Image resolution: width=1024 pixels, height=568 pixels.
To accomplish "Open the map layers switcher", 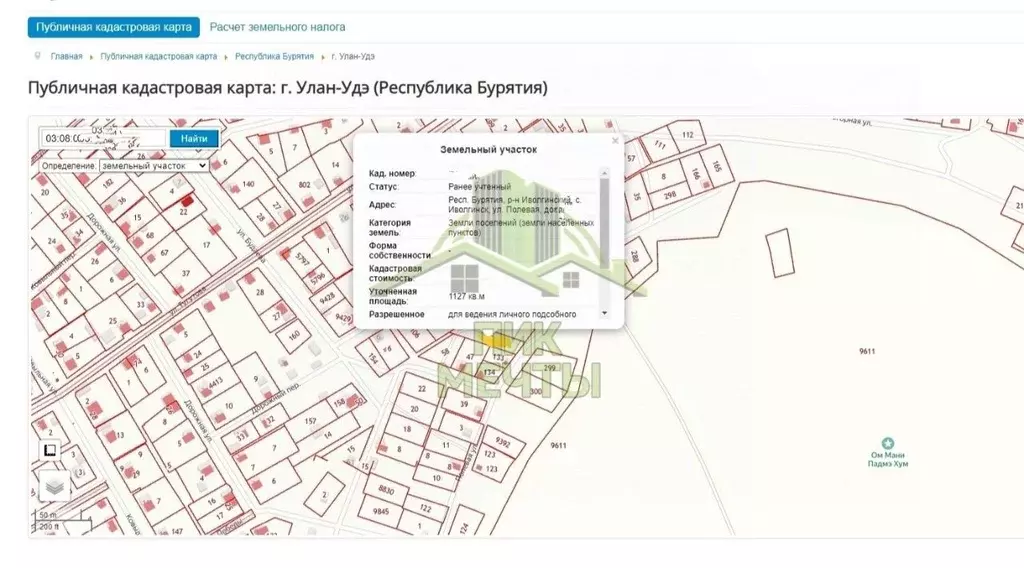I will pyautogui.click(x=55, y=487).
